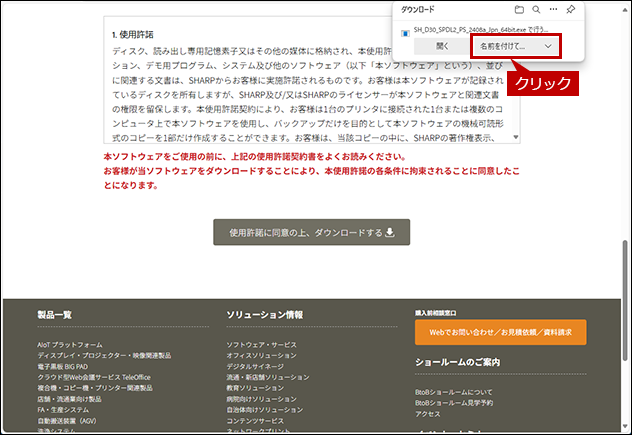
Task: Open コンテンツサービス link
Action: [x=255, y=421]
